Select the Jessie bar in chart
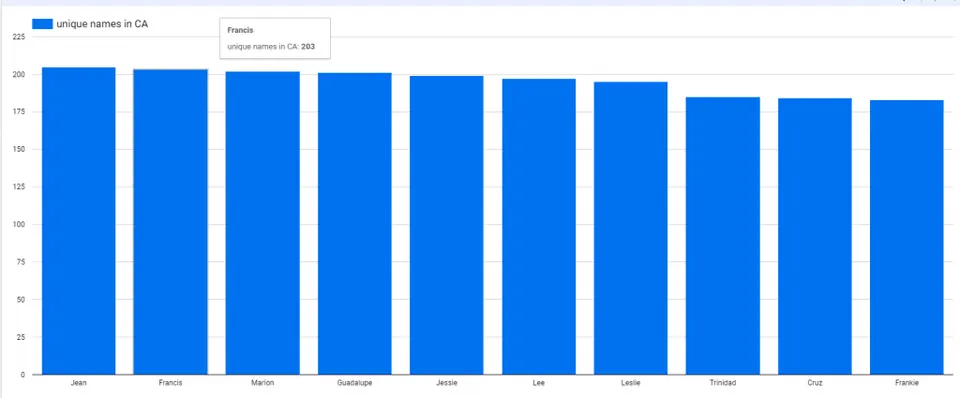The width and height of the screenshot is (960, 398). pyautogui.click(x=446, y=225)
